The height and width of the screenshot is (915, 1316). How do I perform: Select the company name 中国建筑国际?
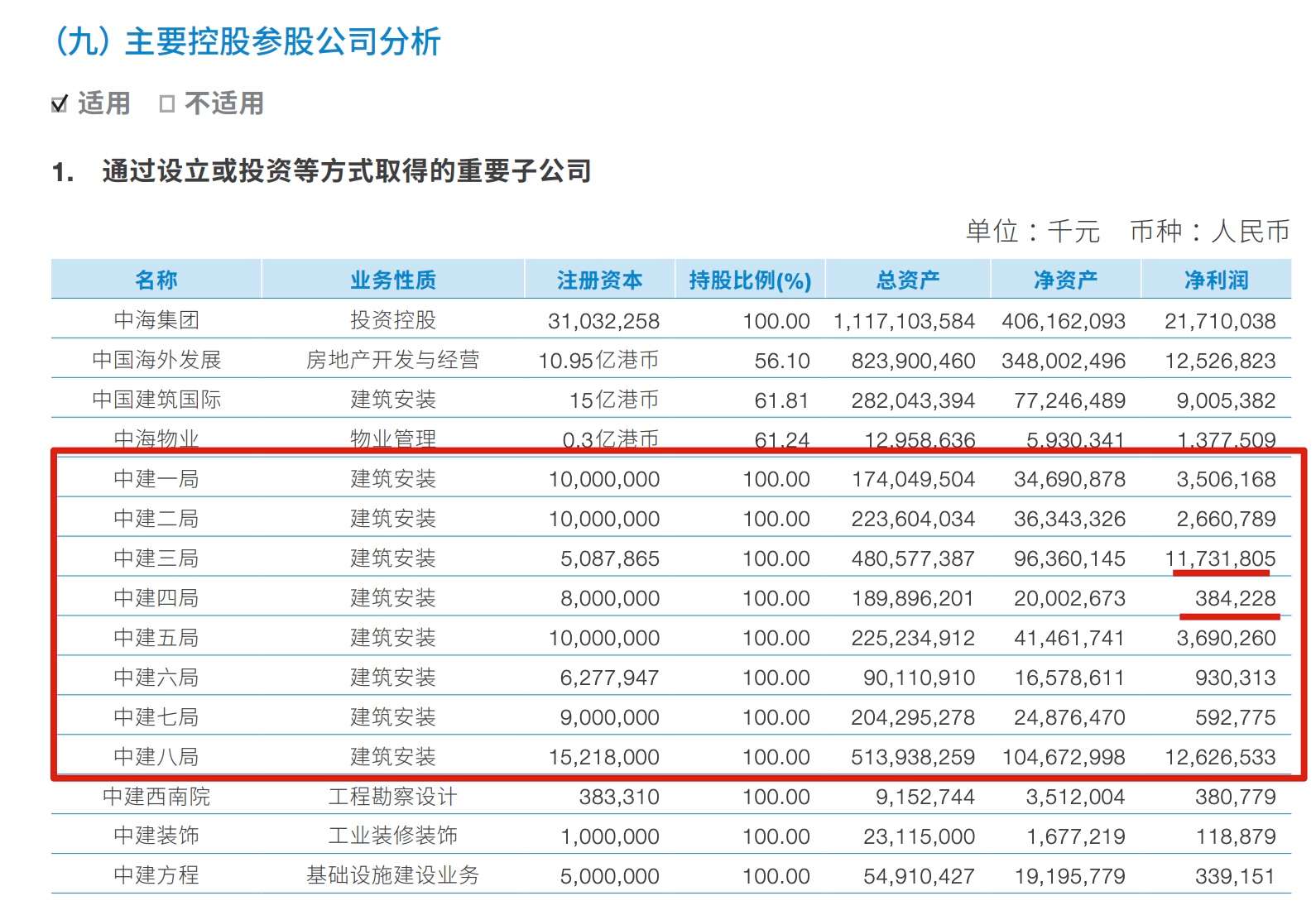pos(156,400)
